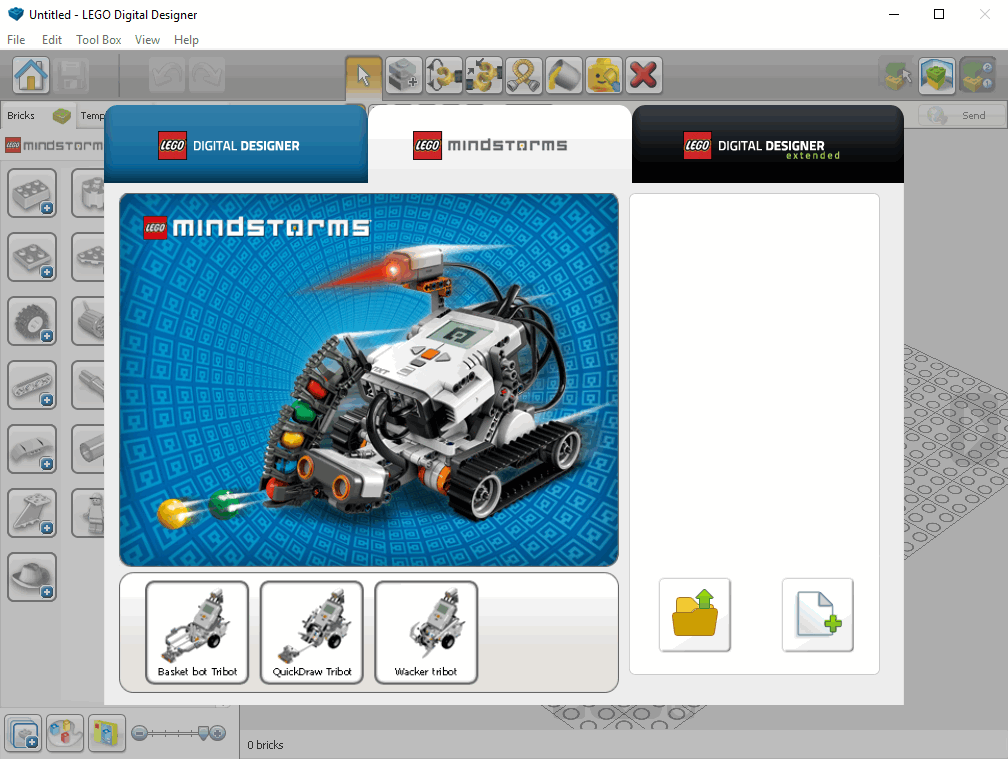Open the Basket bot Tribot model
The height and width of the screenshot is (759, 1008).
(x=197, y=632)
